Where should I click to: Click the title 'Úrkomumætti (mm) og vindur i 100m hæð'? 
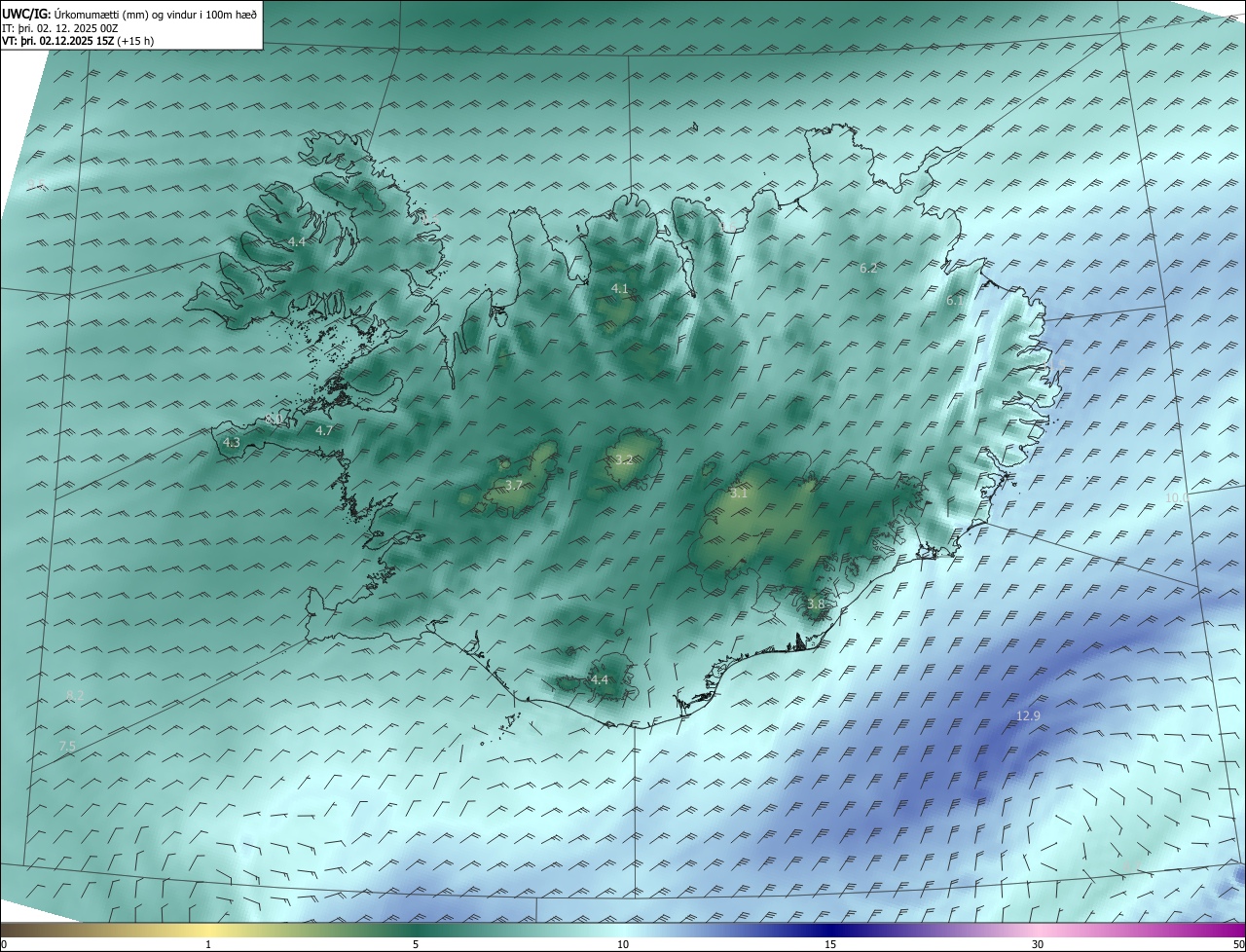(x=156, y=14)
